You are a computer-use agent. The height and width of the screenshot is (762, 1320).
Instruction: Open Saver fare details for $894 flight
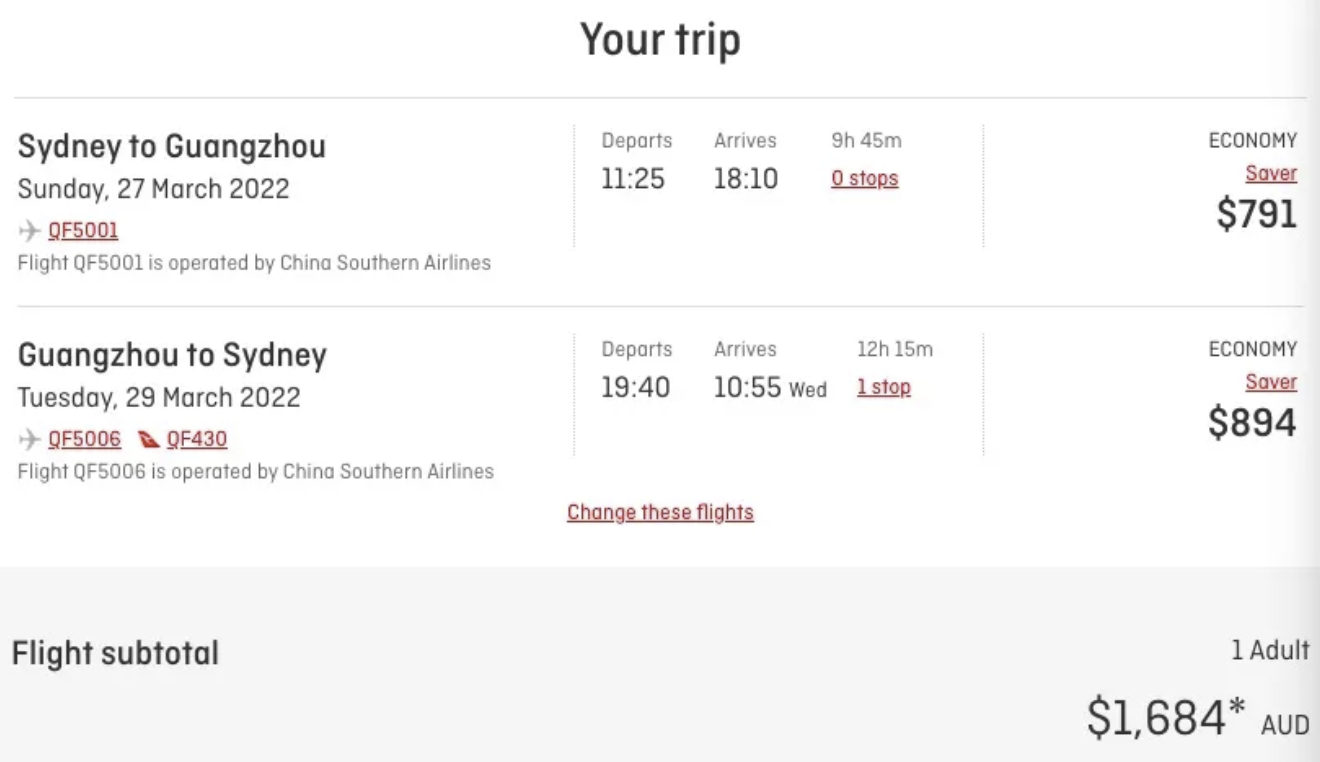tap(1271, 382)
